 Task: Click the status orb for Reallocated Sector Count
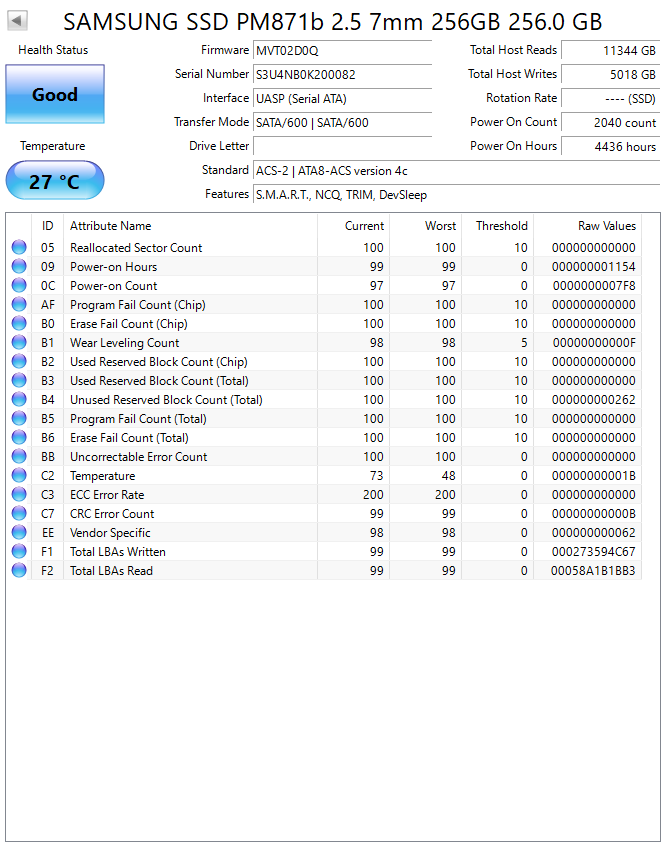(x=19, y=247)
